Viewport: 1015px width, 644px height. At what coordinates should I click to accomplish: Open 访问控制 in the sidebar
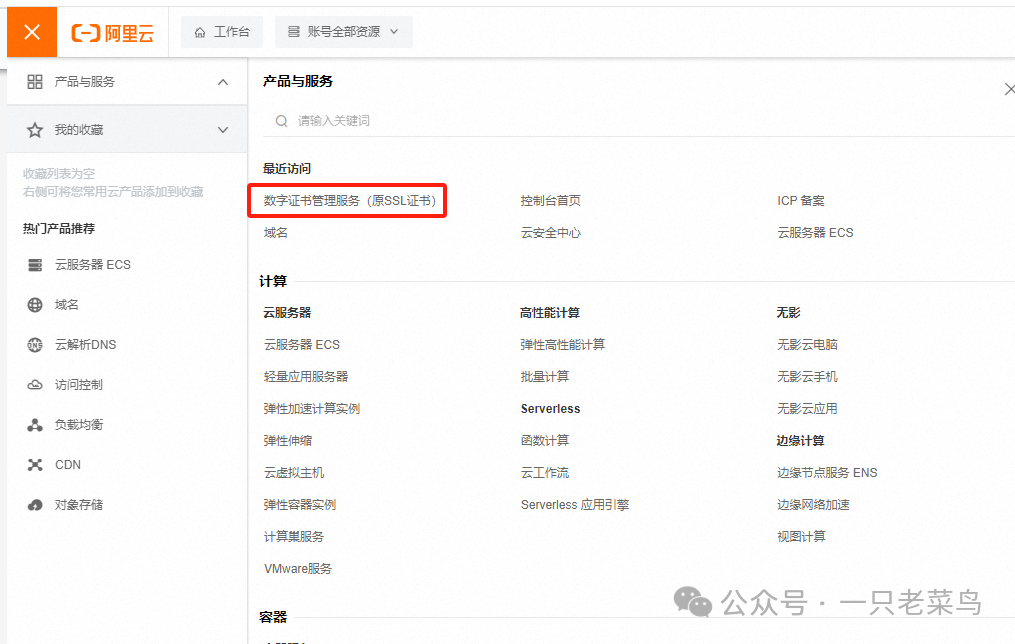pyautogui.click(x=79, y=385)
